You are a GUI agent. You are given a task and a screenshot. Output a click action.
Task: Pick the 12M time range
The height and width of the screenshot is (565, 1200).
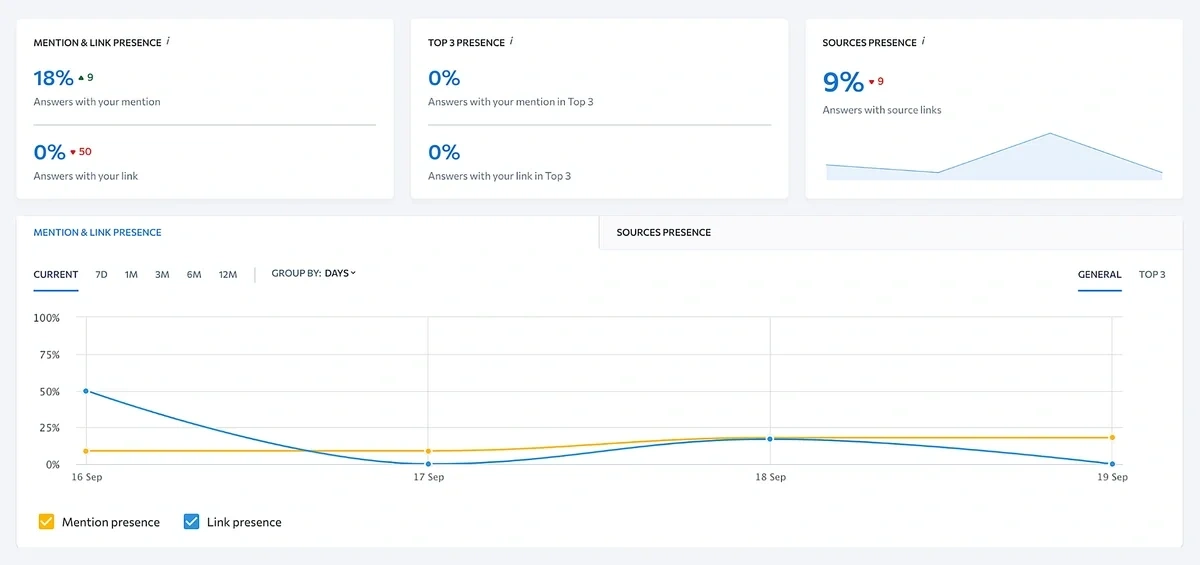[x=227, y=274]
